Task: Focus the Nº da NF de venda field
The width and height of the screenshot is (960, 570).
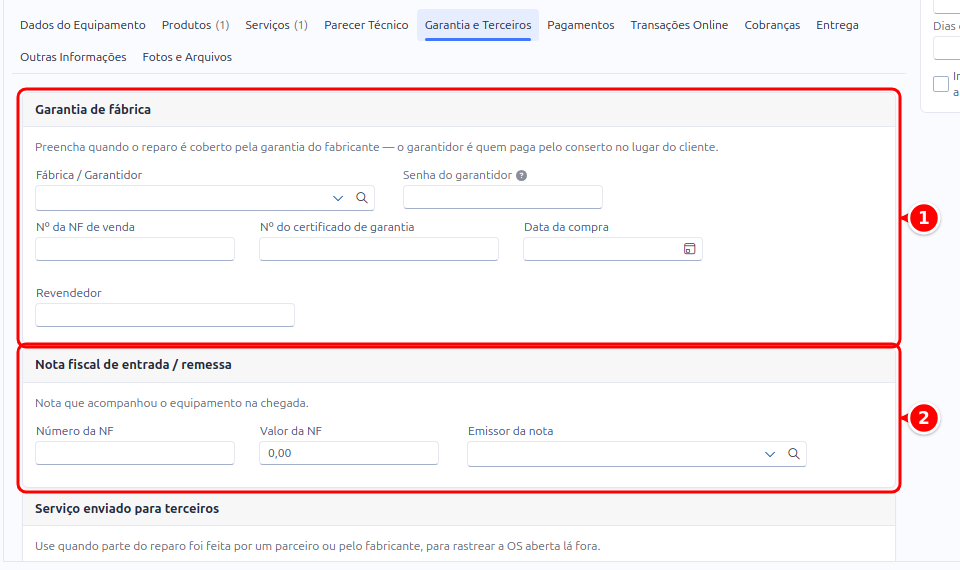Action: coord(135,249)
